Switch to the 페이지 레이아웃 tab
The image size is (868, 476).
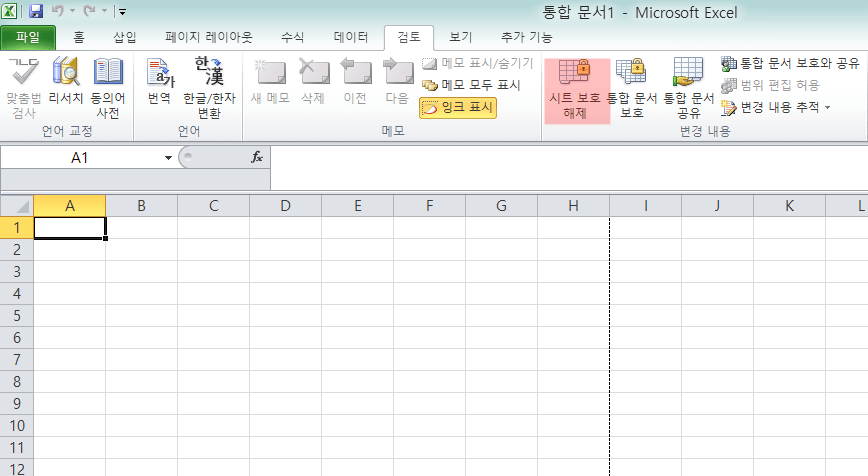[x=209, y=38]
